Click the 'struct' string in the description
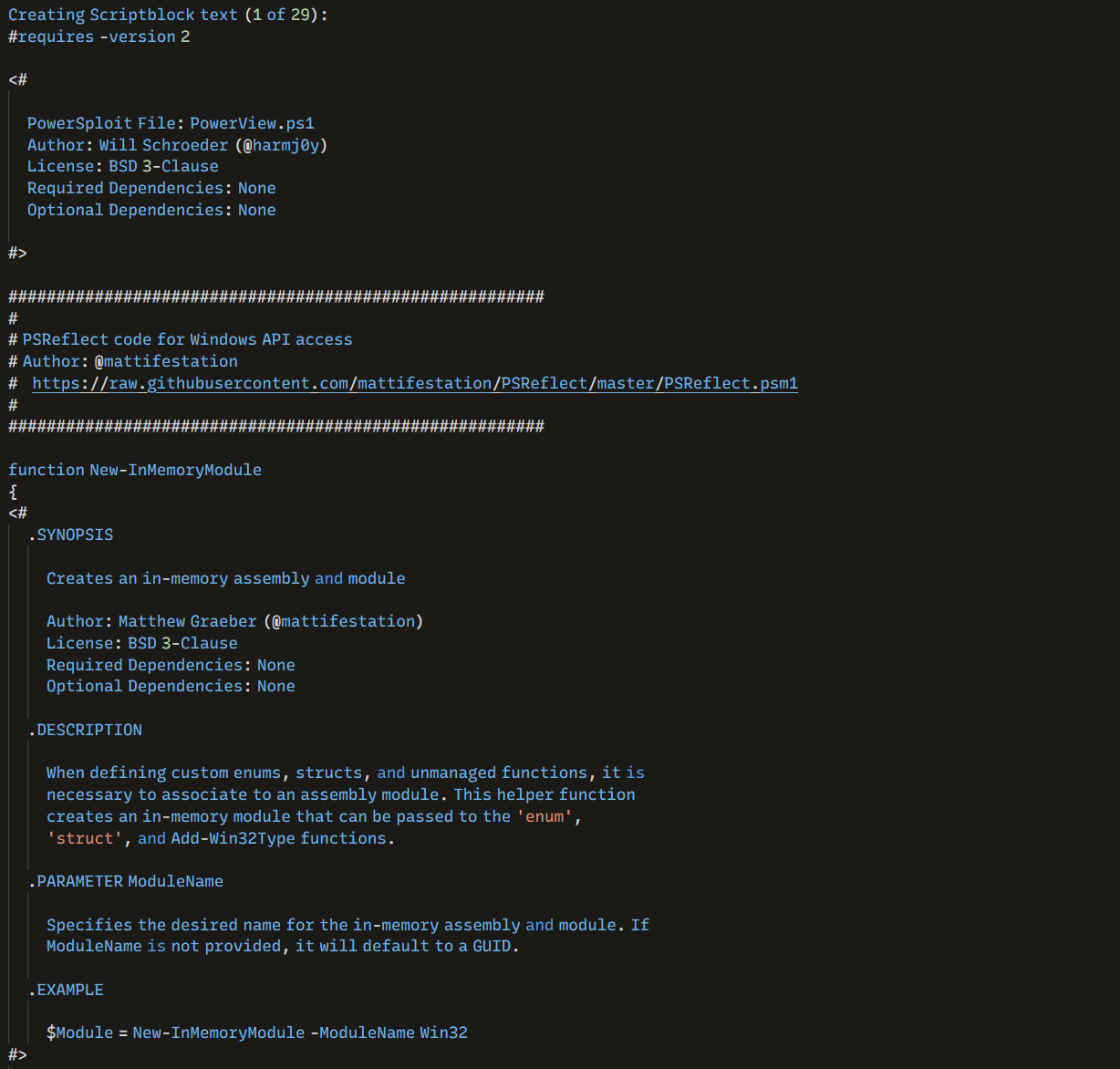This screenshot has height=1069, width=1120. coord(85,838)
